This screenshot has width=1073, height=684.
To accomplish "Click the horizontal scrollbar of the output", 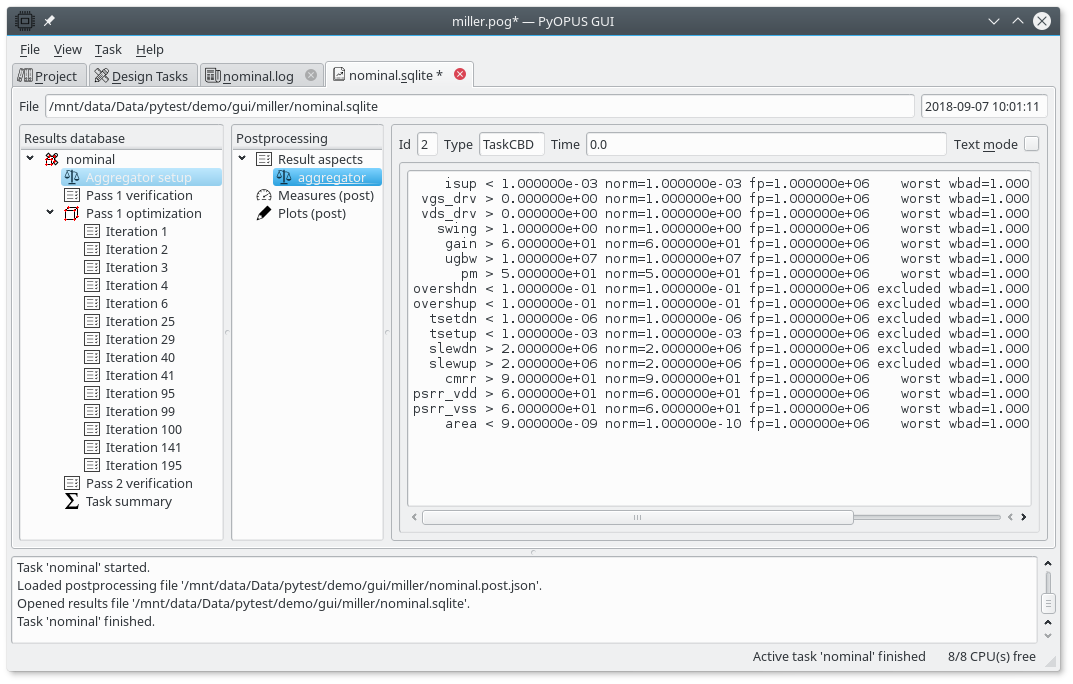I will pos(637,517).
